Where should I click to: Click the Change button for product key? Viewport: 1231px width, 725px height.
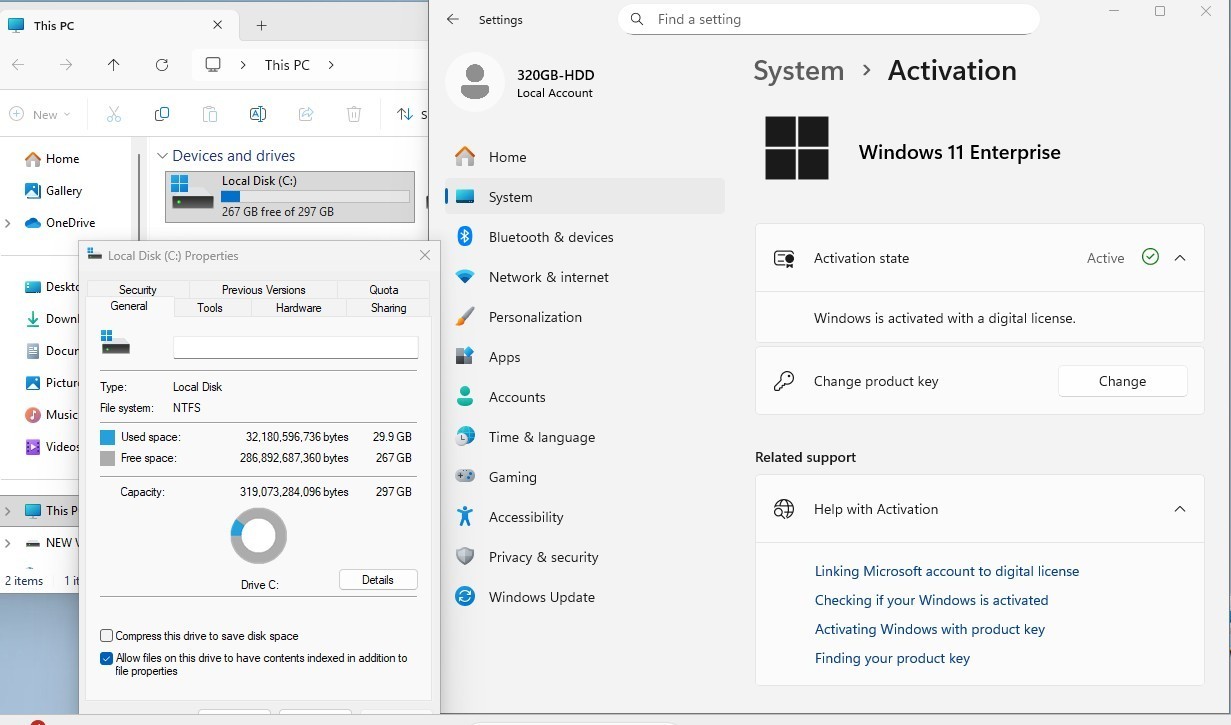[1122, 381]
